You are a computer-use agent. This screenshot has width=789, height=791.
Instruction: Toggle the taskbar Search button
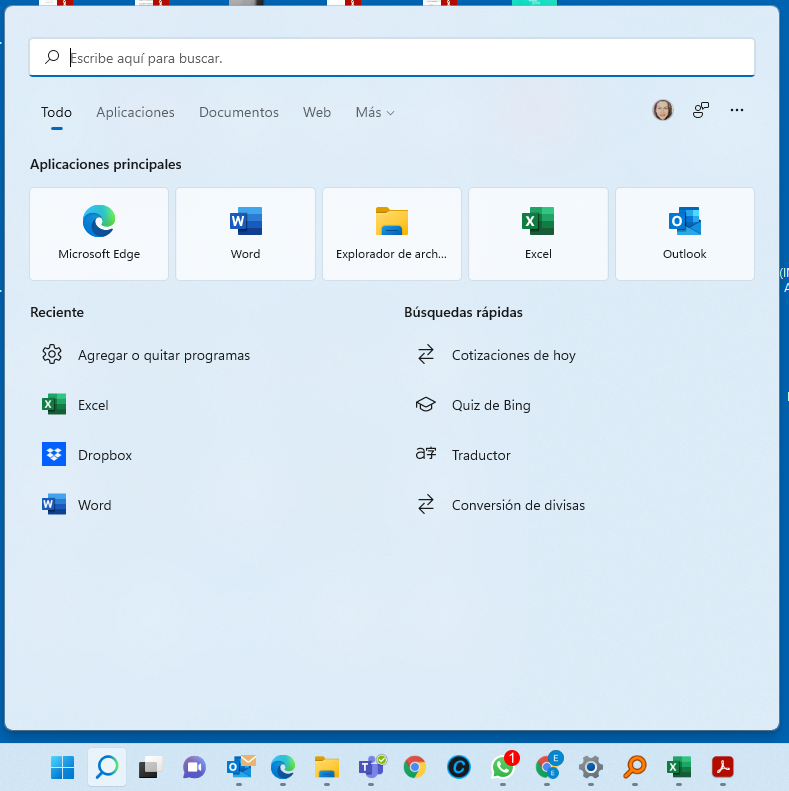pyautogui.click(x=106, y=767)
